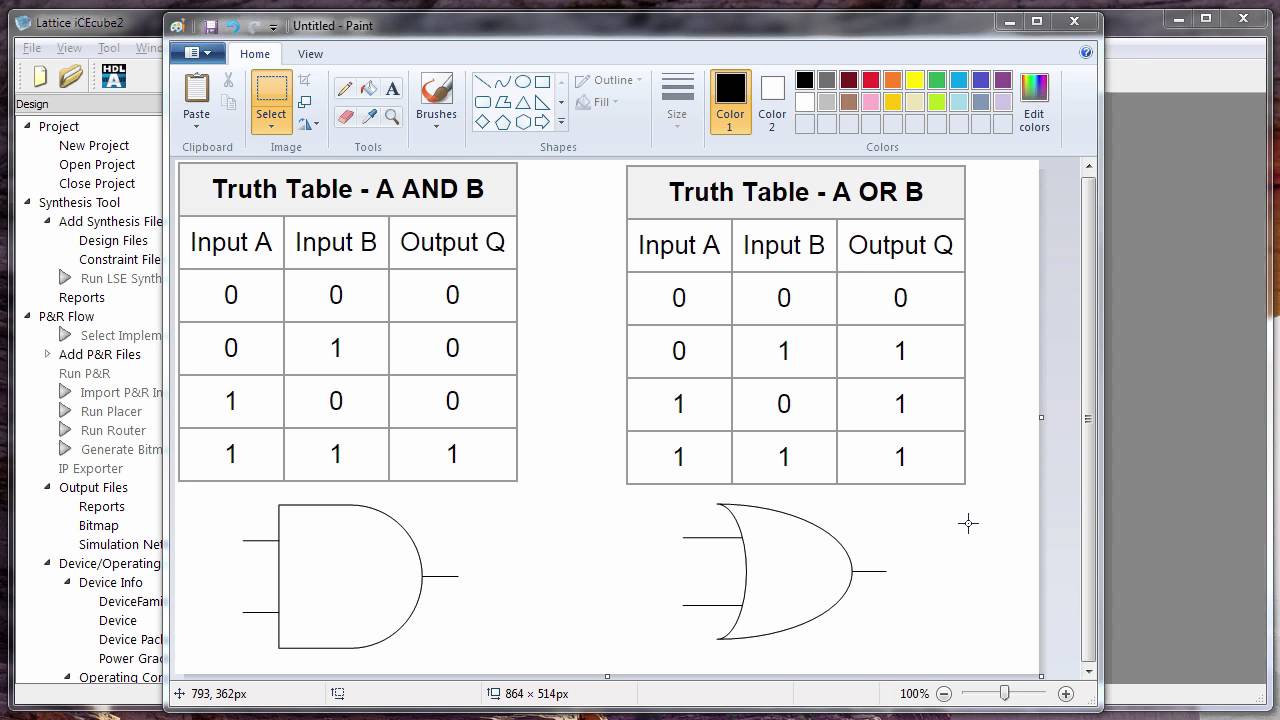
Task: Open the Brushes dropdown arrow
Action: click(436, 127)
